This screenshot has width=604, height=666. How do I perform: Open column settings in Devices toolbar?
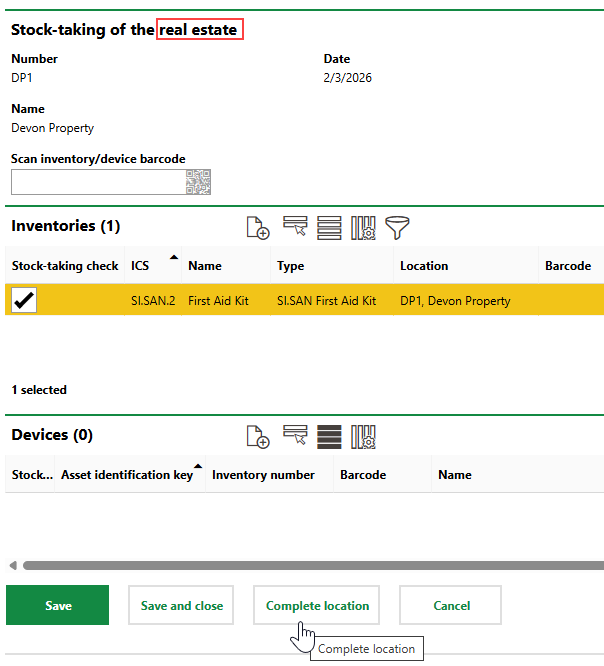(x=363, y=436)
